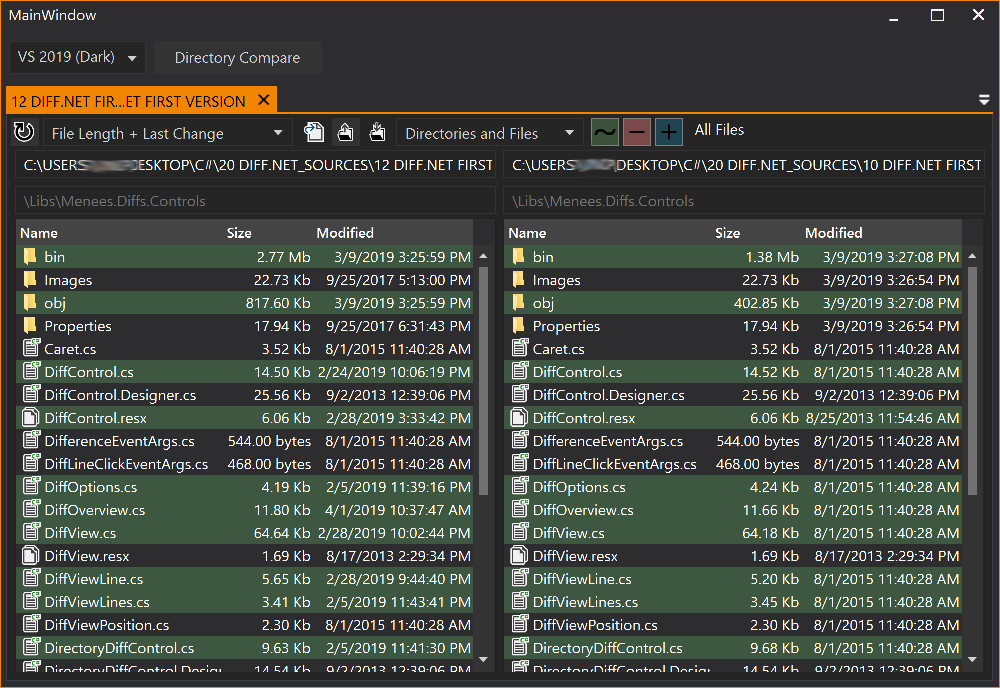Click the copy-path document icon in toolbar
1000x688 pixels.
(x=314, y=133)
